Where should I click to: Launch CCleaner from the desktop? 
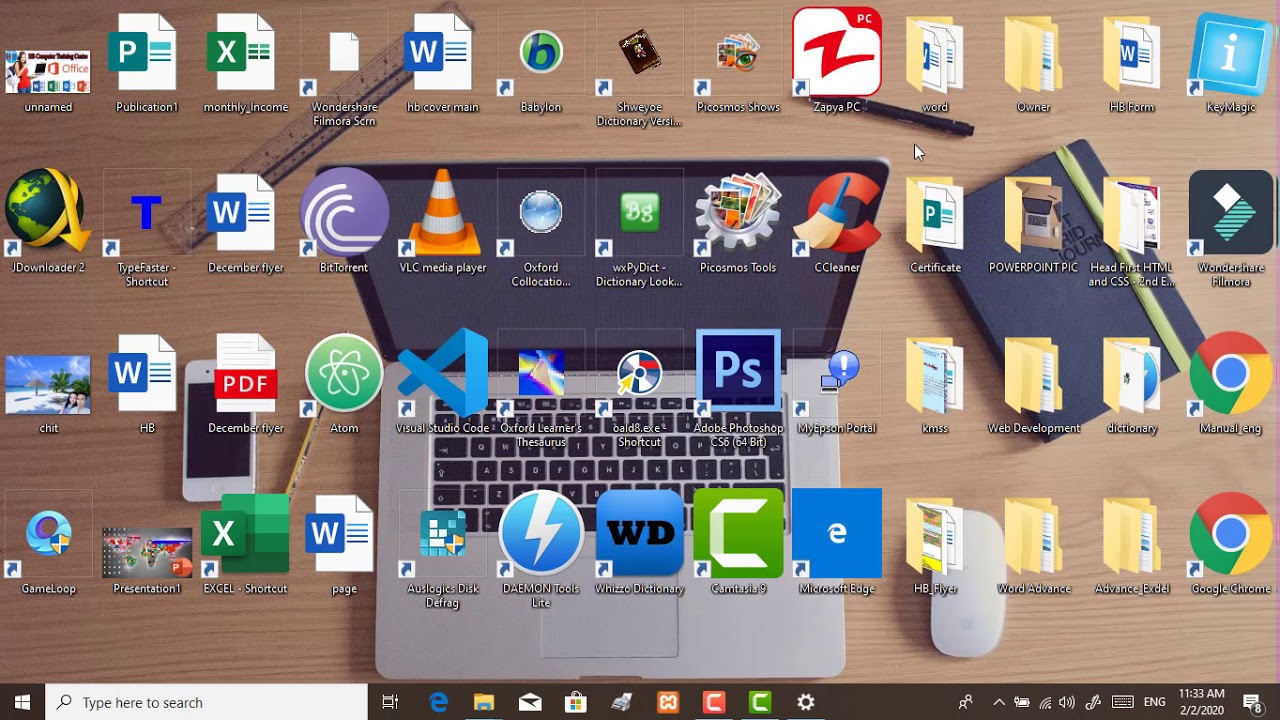pos(837,214)
